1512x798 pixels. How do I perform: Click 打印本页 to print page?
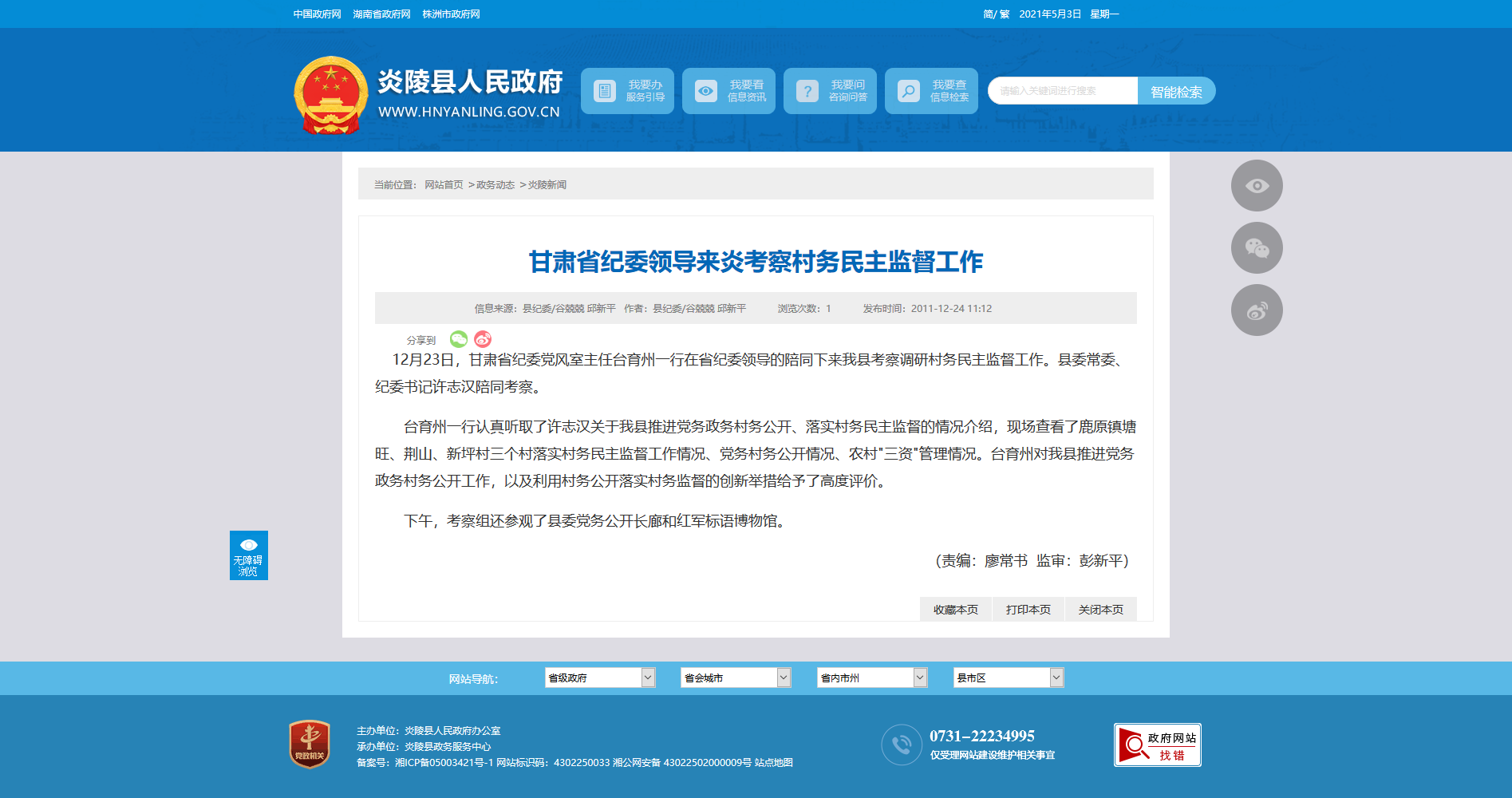click(x=1028, y=610)
